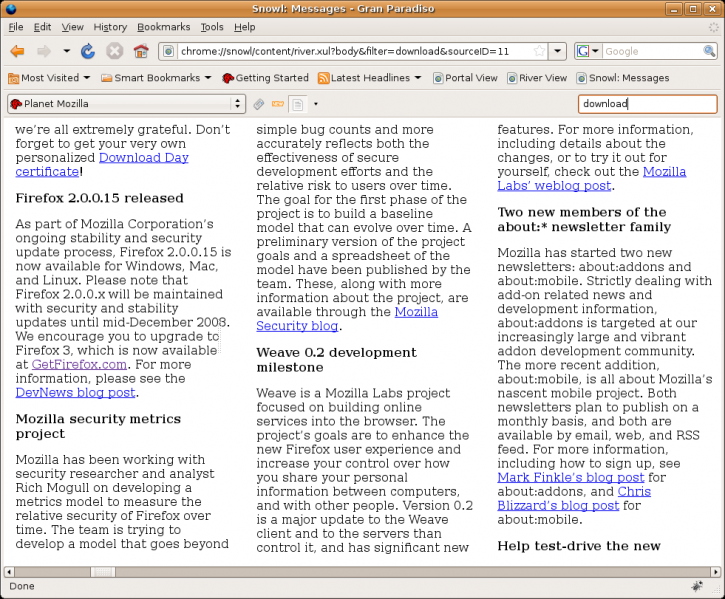Click the search magnifier icon
Viewport: 725px width, 599px height.
(x=708, y=51)
